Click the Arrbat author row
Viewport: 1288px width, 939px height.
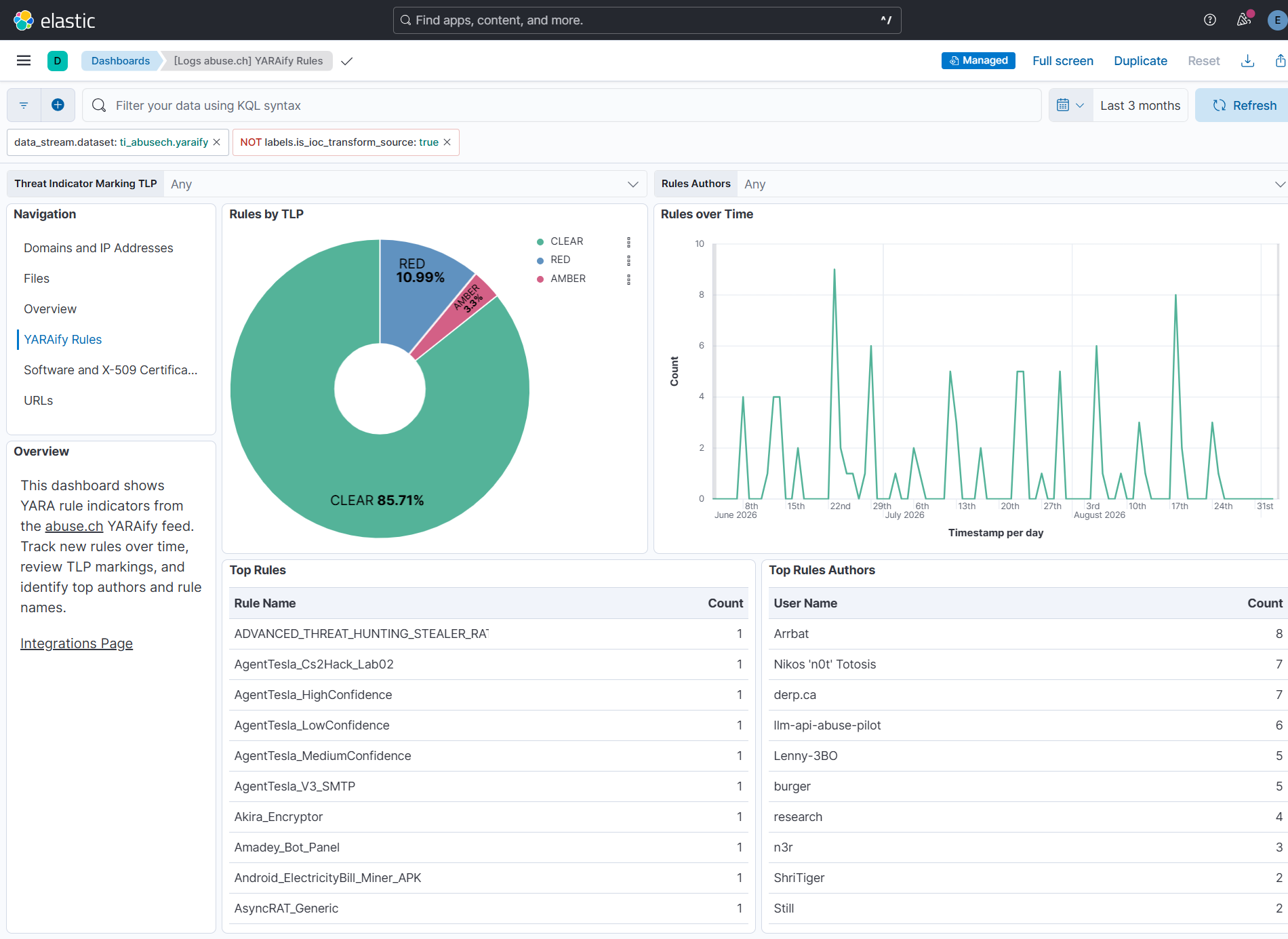click(1028, 634)
